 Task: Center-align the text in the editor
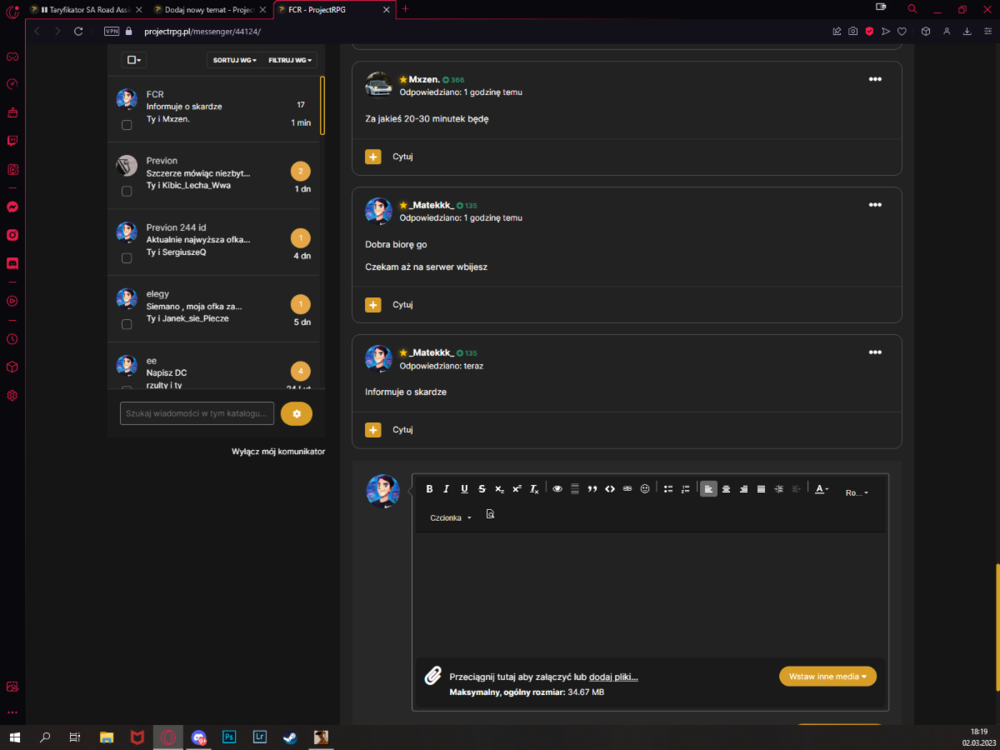pyautogui.click(x=726, y=489)
